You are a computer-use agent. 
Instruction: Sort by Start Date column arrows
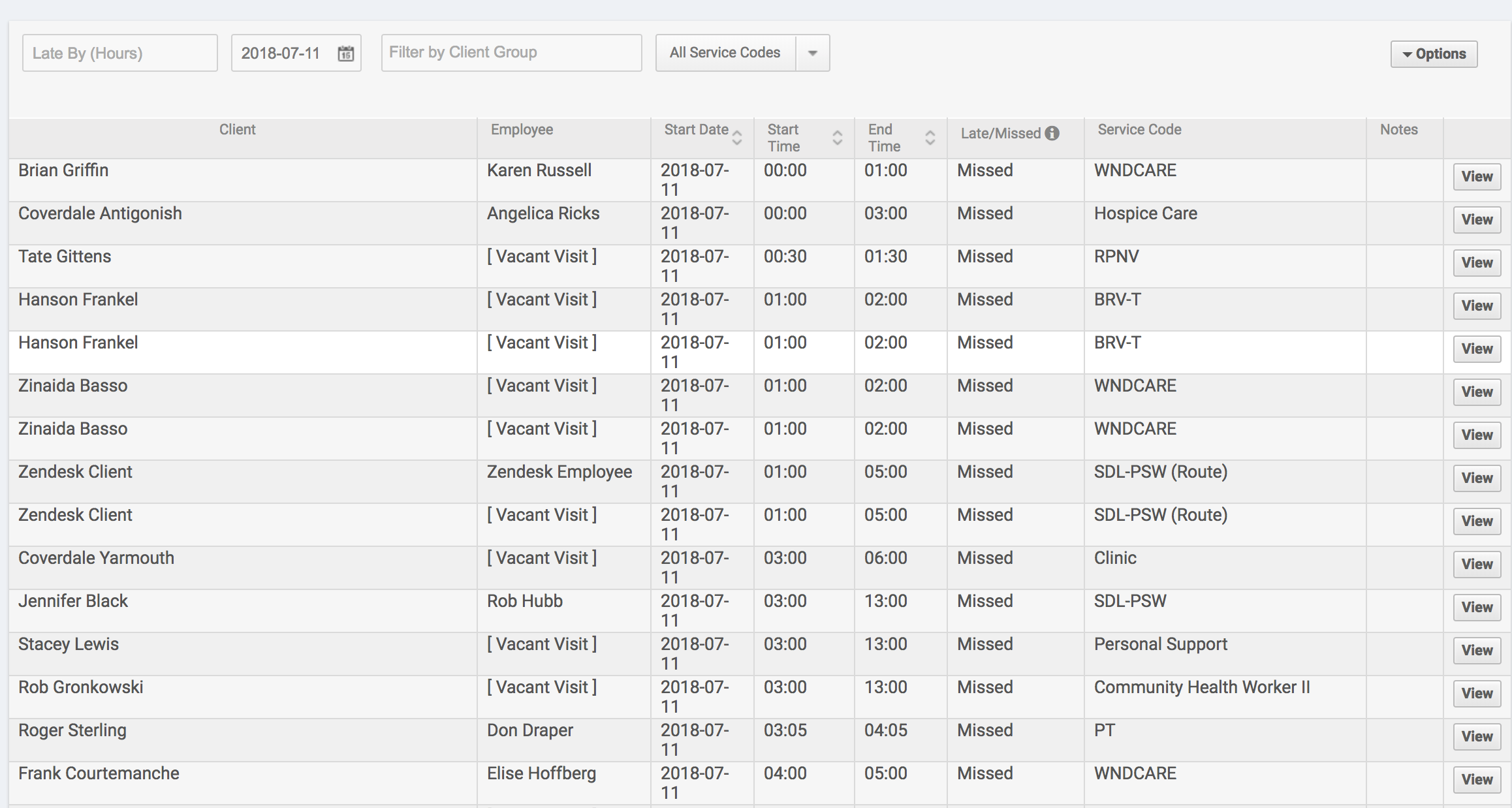tap(737, 137)
